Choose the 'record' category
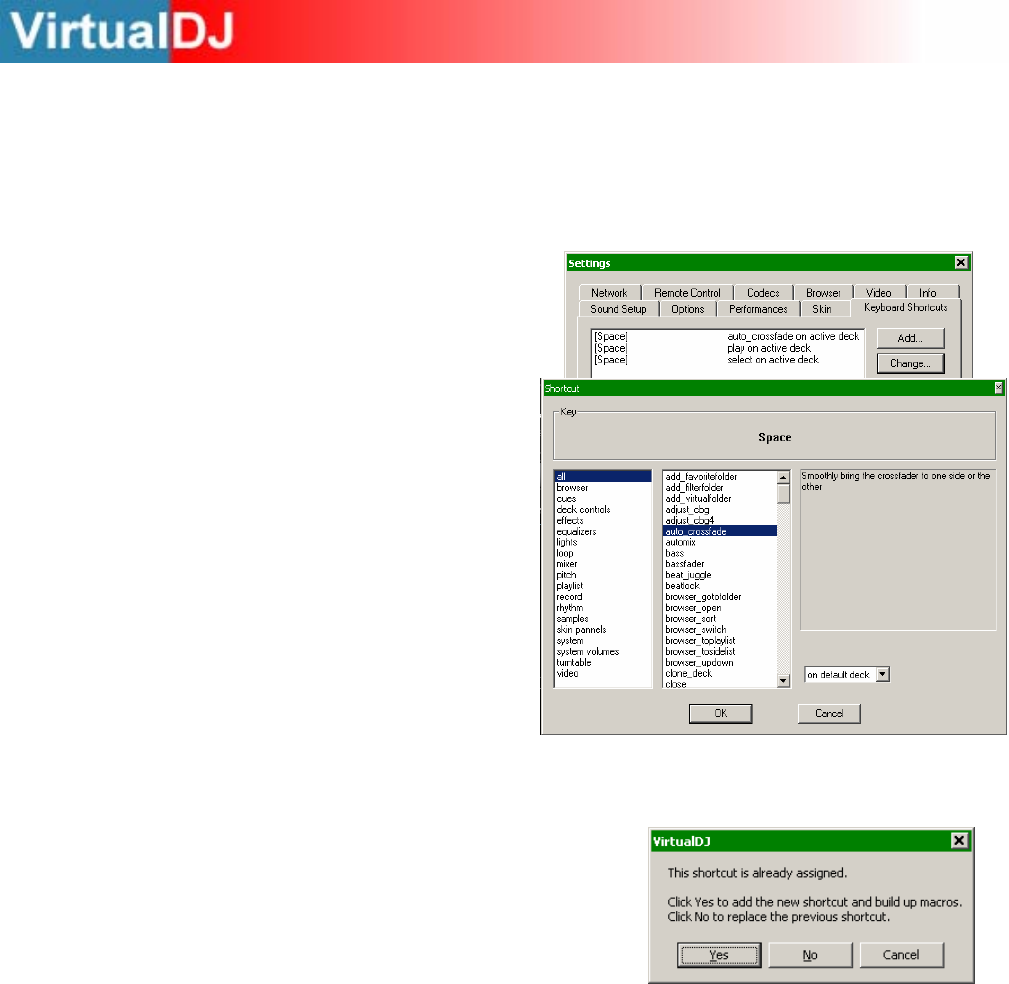1009x984 pixels. tap(602, 597)
